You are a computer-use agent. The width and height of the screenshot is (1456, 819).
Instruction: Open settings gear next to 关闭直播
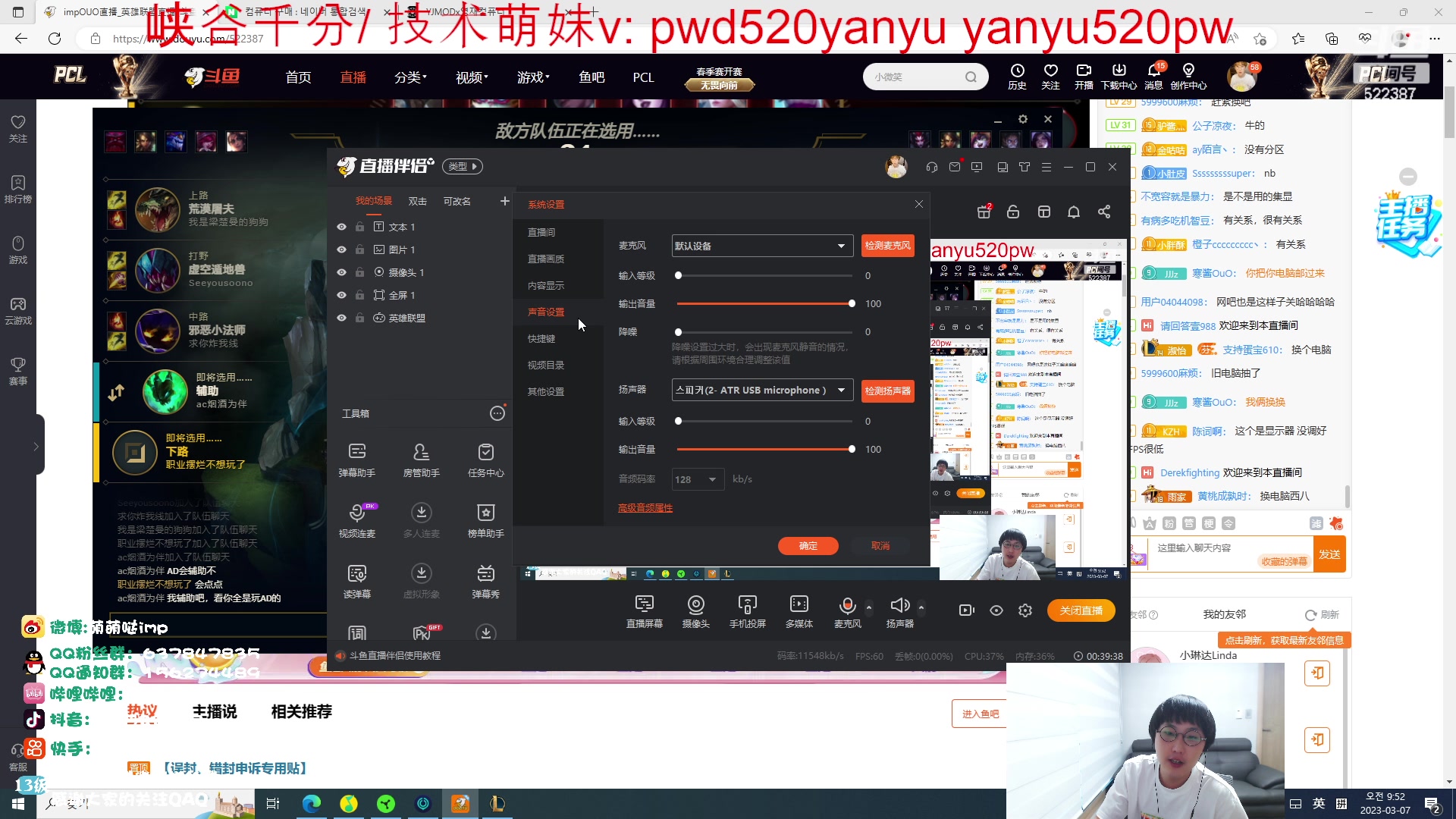(1025, 610)
